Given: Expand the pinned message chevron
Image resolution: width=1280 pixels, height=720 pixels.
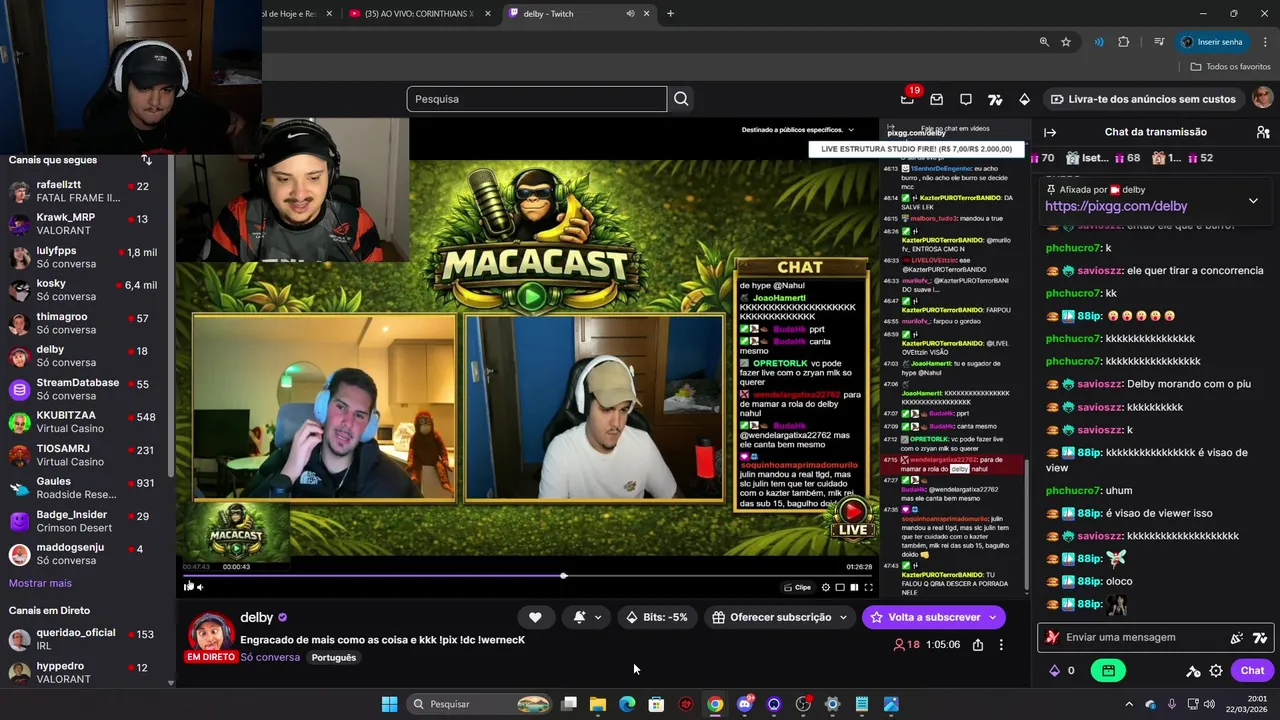Looking at the screenshot, I should click(1253, 200).
